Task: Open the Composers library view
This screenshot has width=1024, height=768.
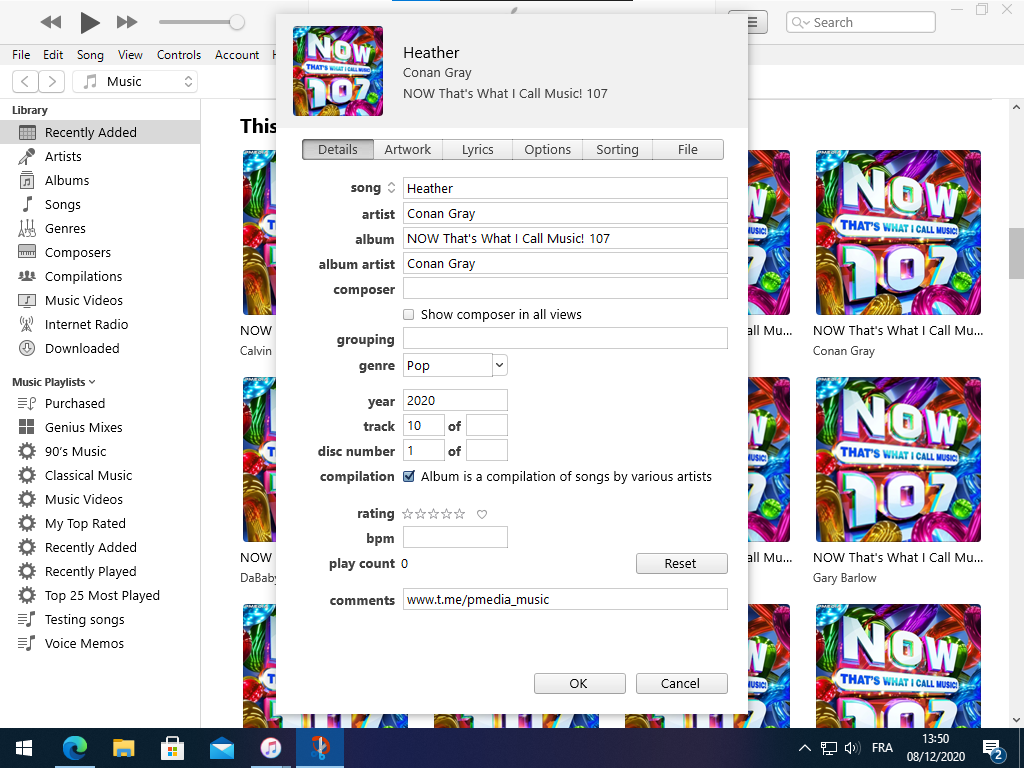Action: coord(100,252)
